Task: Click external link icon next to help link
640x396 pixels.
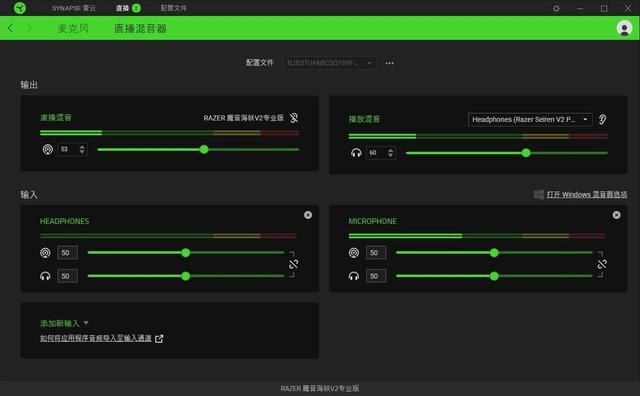Action: pos(159,338)
